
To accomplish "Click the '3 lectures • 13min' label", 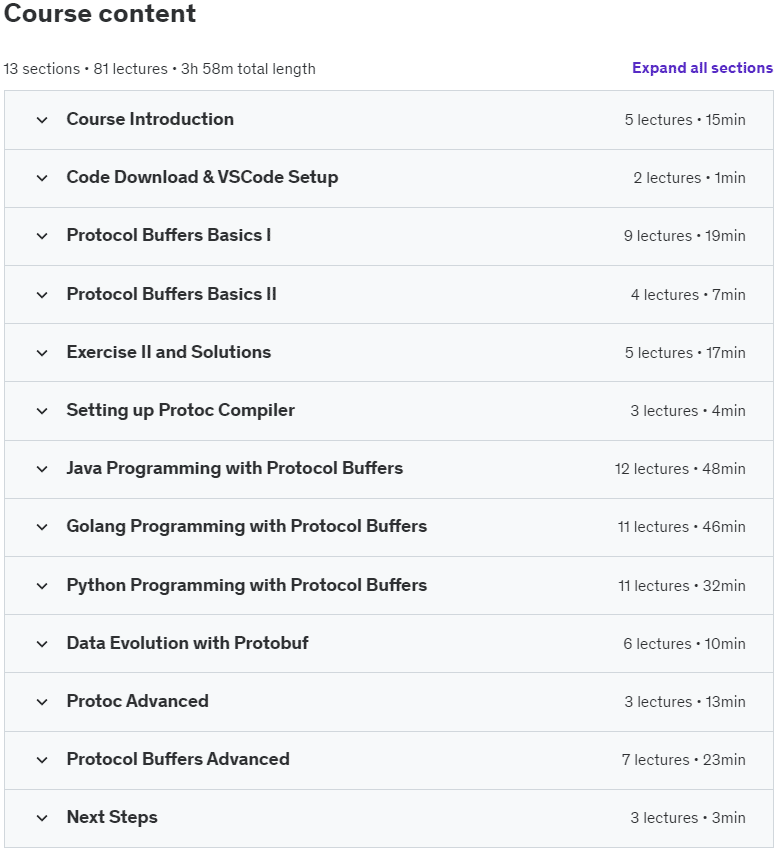I will point(685,702).
